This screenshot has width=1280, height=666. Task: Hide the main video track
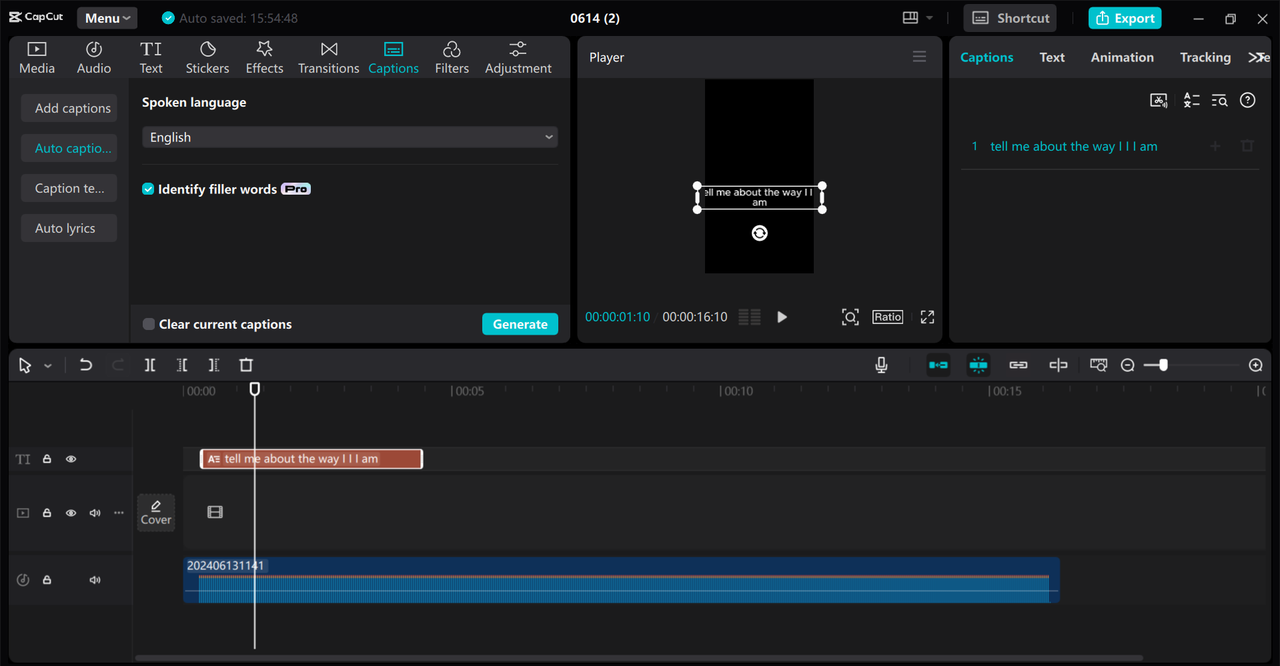[71, 513]
